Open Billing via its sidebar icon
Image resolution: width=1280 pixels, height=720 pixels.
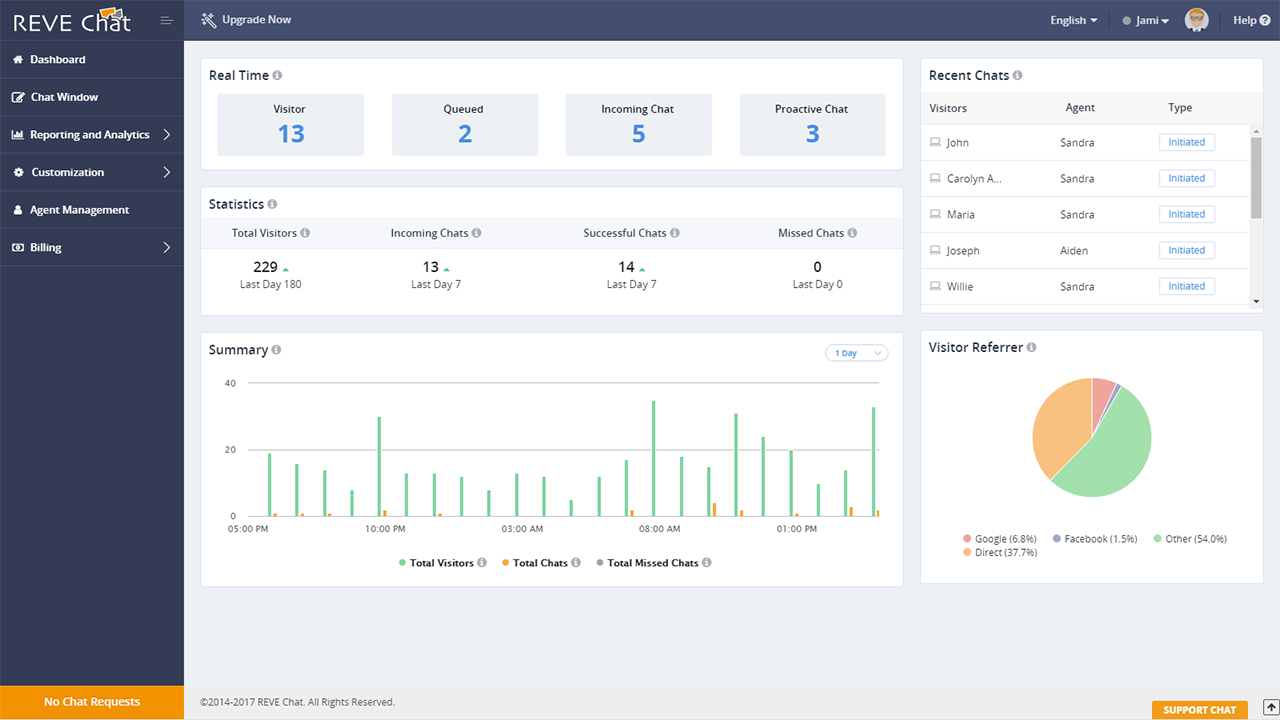pyautogui.click(x=18, y=247)
